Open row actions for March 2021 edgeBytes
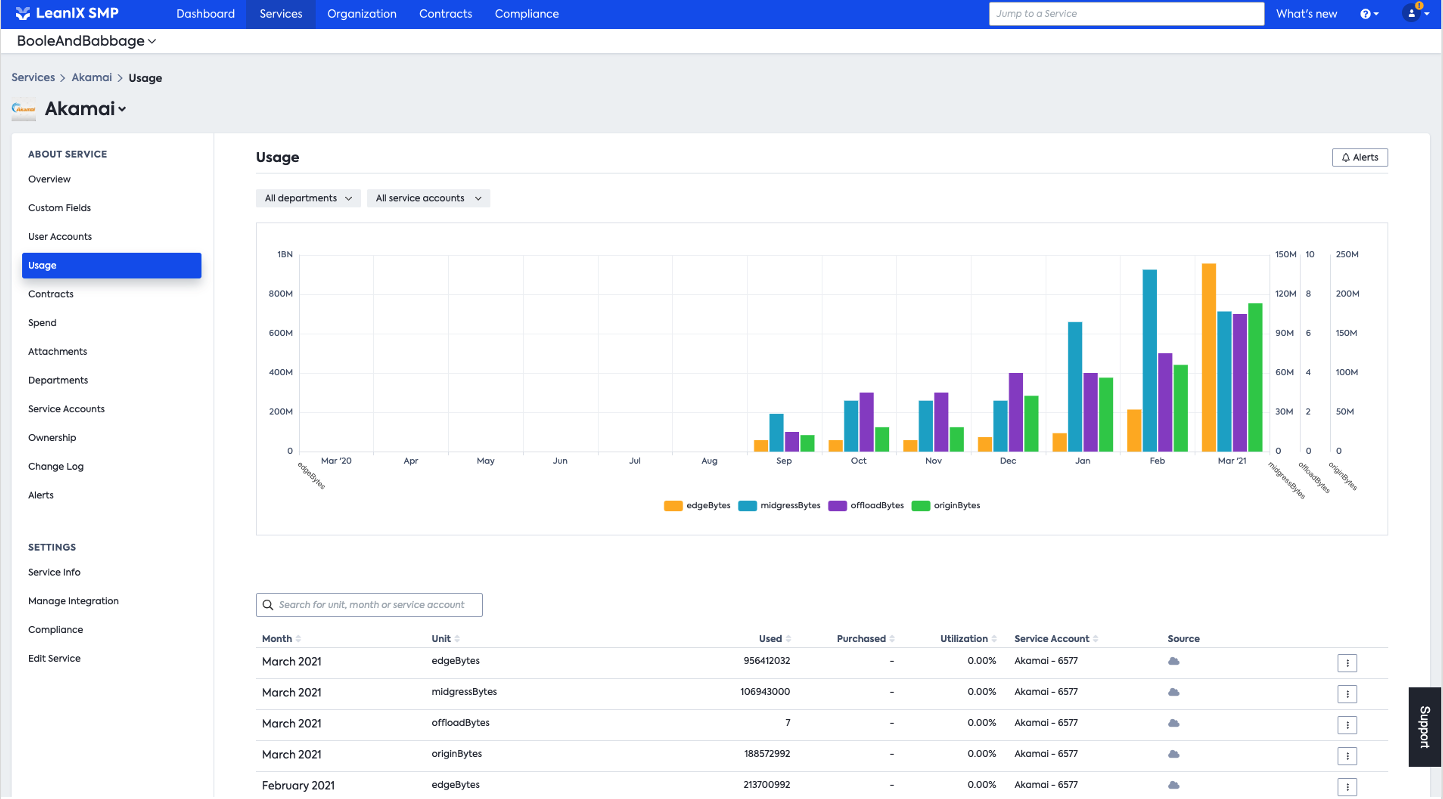Screen dimensions: 1443x799 pyautogui.click(x=1347, y=663)
